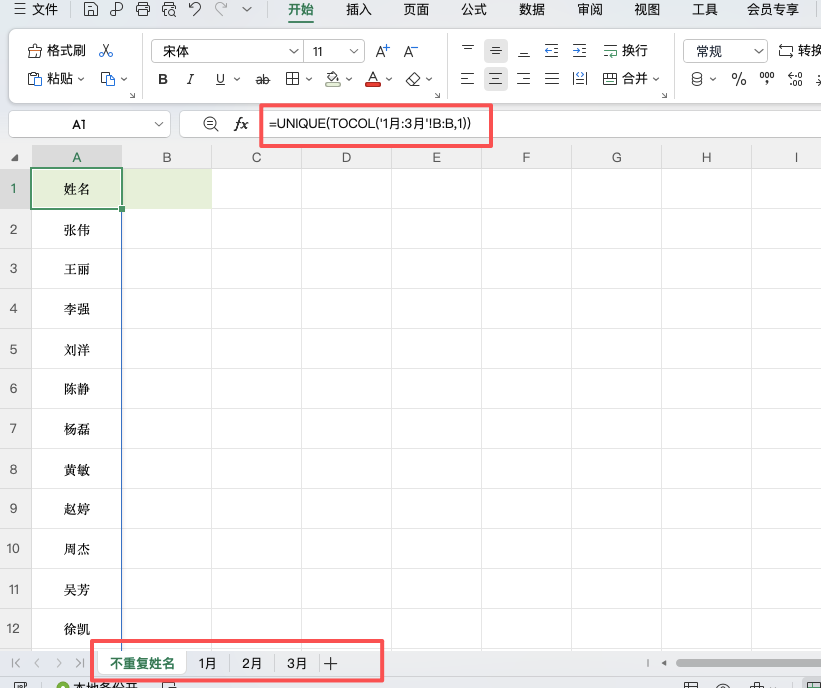Switch to the 公式 ribbon tab
The width and height of the screenshot is (821, 688).
(474, 9)
